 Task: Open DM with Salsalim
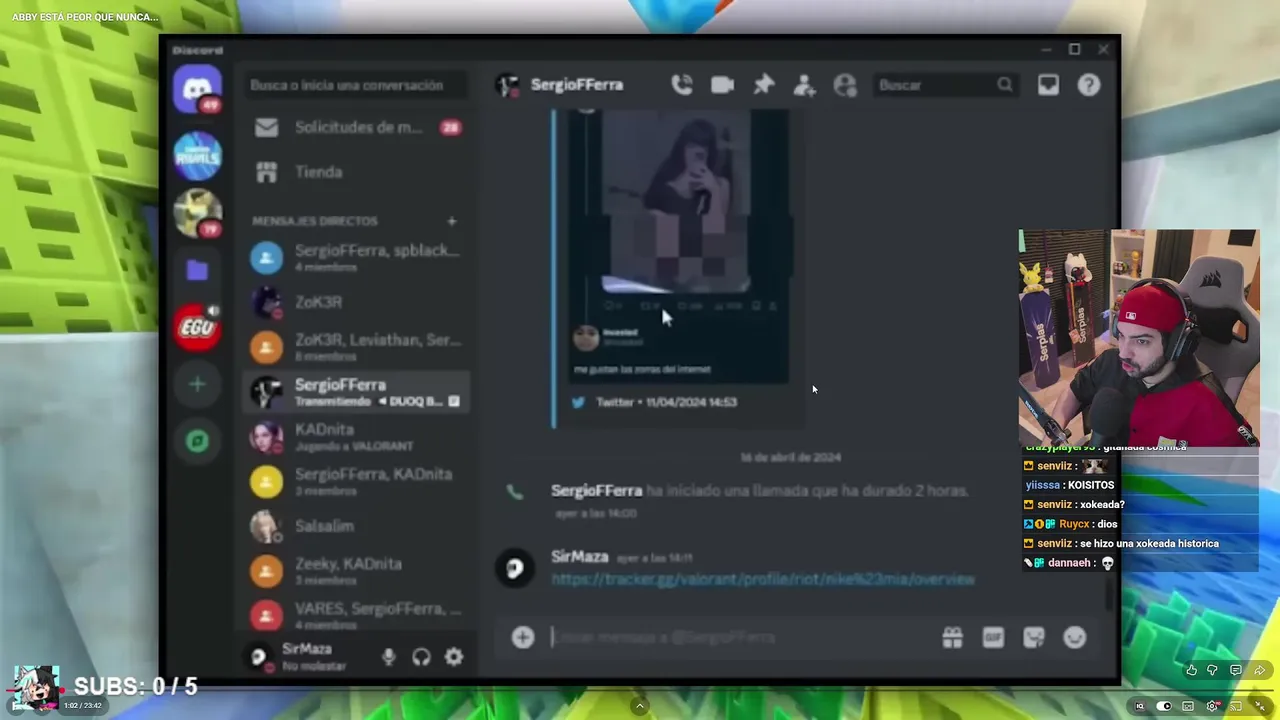[356, 526]
